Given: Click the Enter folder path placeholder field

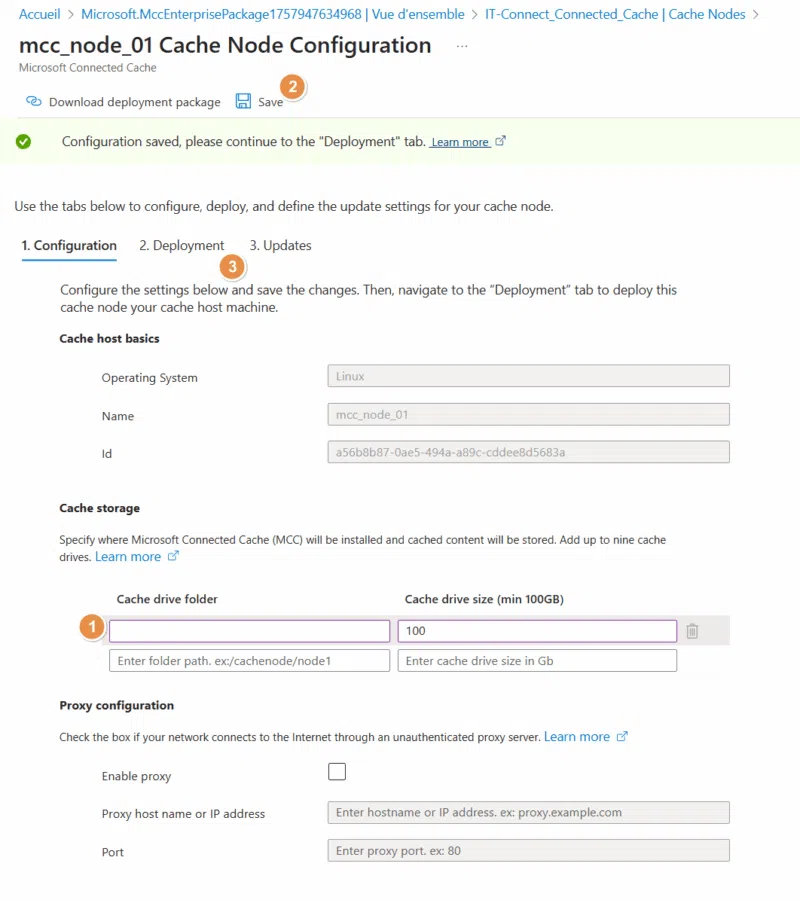Looking at the screenshot, I should [249, 661].
